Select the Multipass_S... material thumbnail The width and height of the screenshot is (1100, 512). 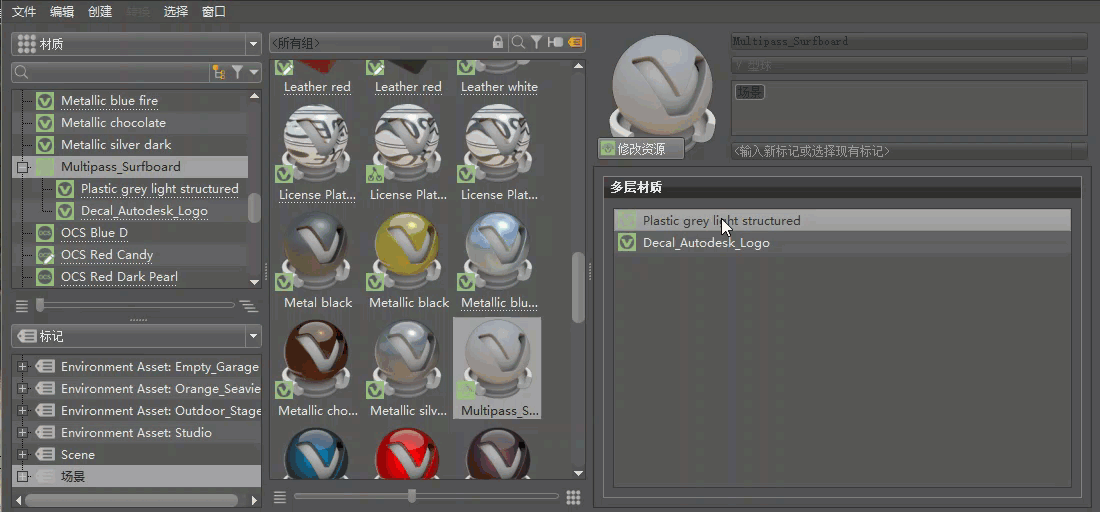[497, 368]
